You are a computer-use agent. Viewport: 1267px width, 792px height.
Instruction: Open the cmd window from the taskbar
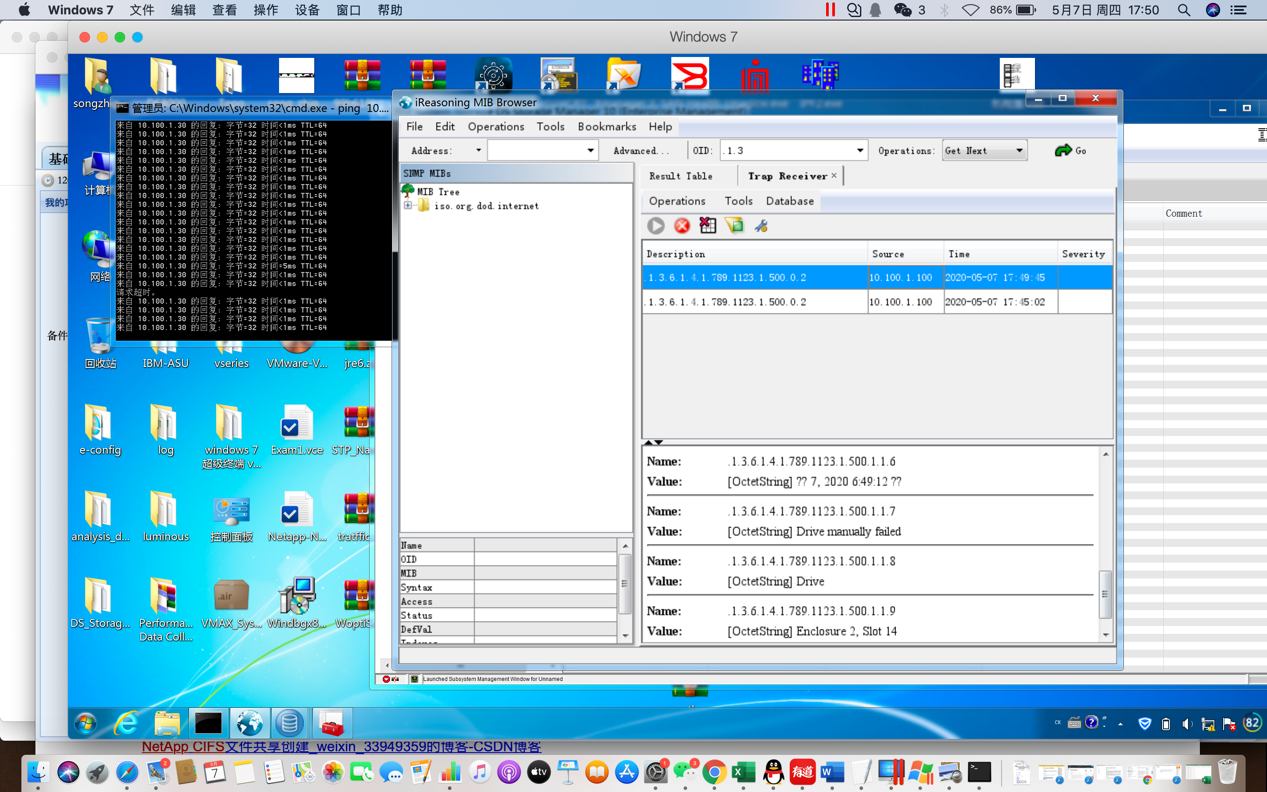pyautogui.click(x=208, y=722)
